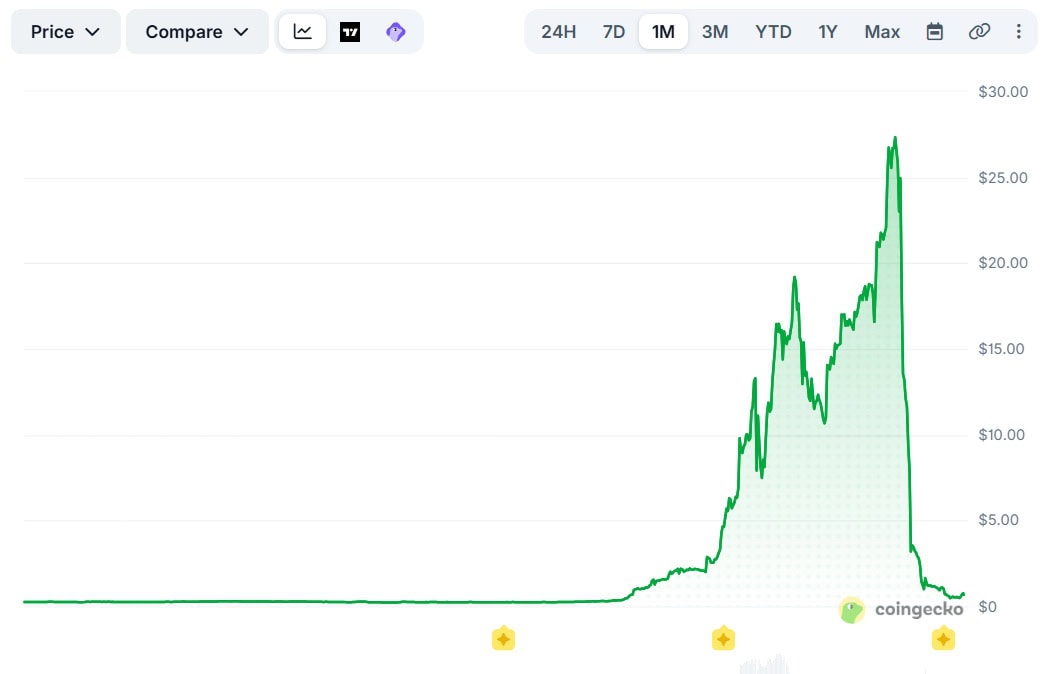Show the YTD time range

point(773,32)
